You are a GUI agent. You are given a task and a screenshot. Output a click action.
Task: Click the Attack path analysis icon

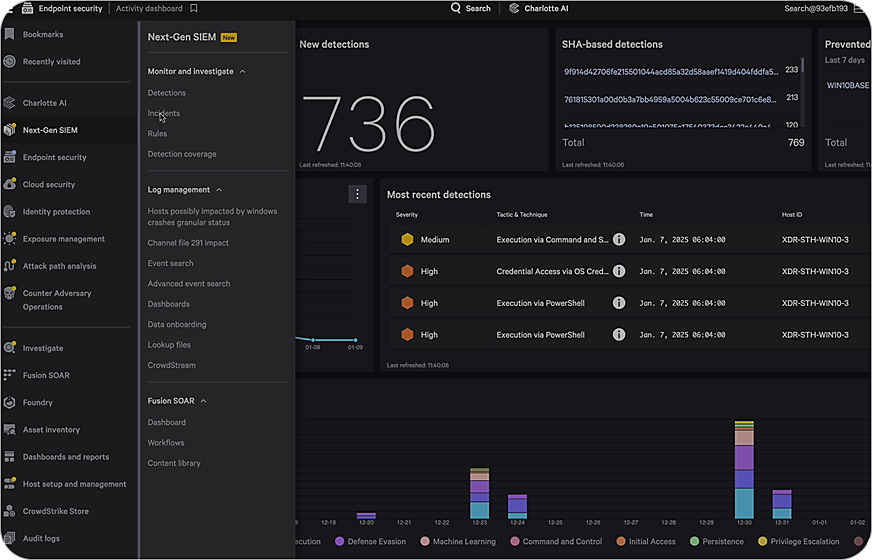(x=10, y=266)
